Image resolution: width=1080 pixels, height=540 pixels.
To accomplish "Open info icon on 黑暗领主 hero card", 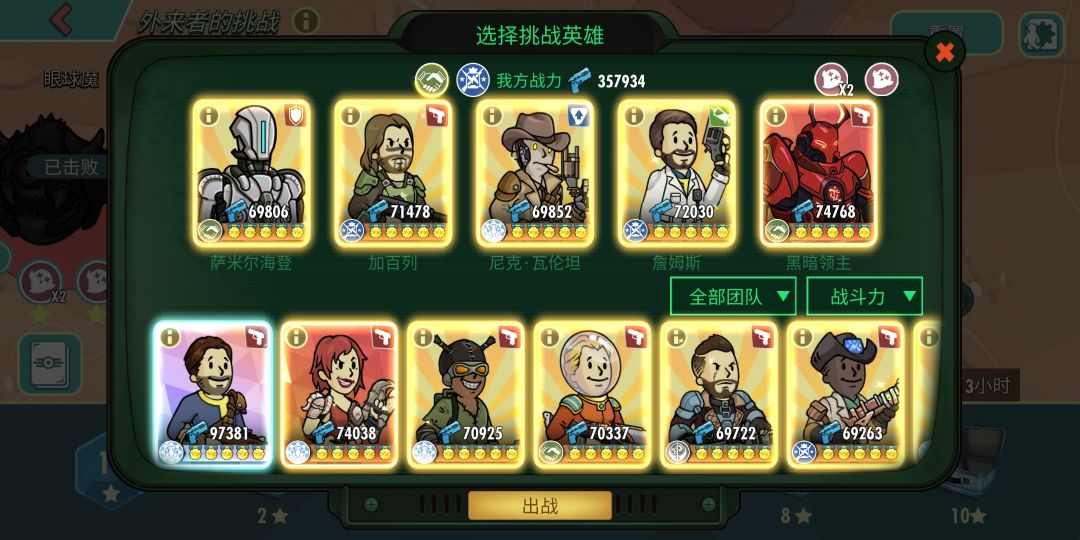I will (x=776, y=115).
